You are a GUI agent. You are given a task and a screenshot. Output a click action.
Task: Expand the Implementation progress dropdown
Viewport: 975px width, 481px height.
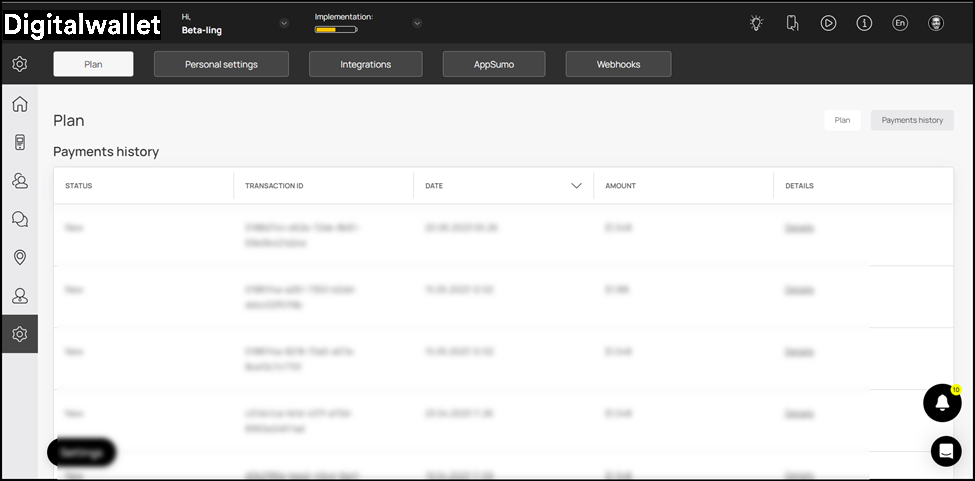click(x=417, y=23)
